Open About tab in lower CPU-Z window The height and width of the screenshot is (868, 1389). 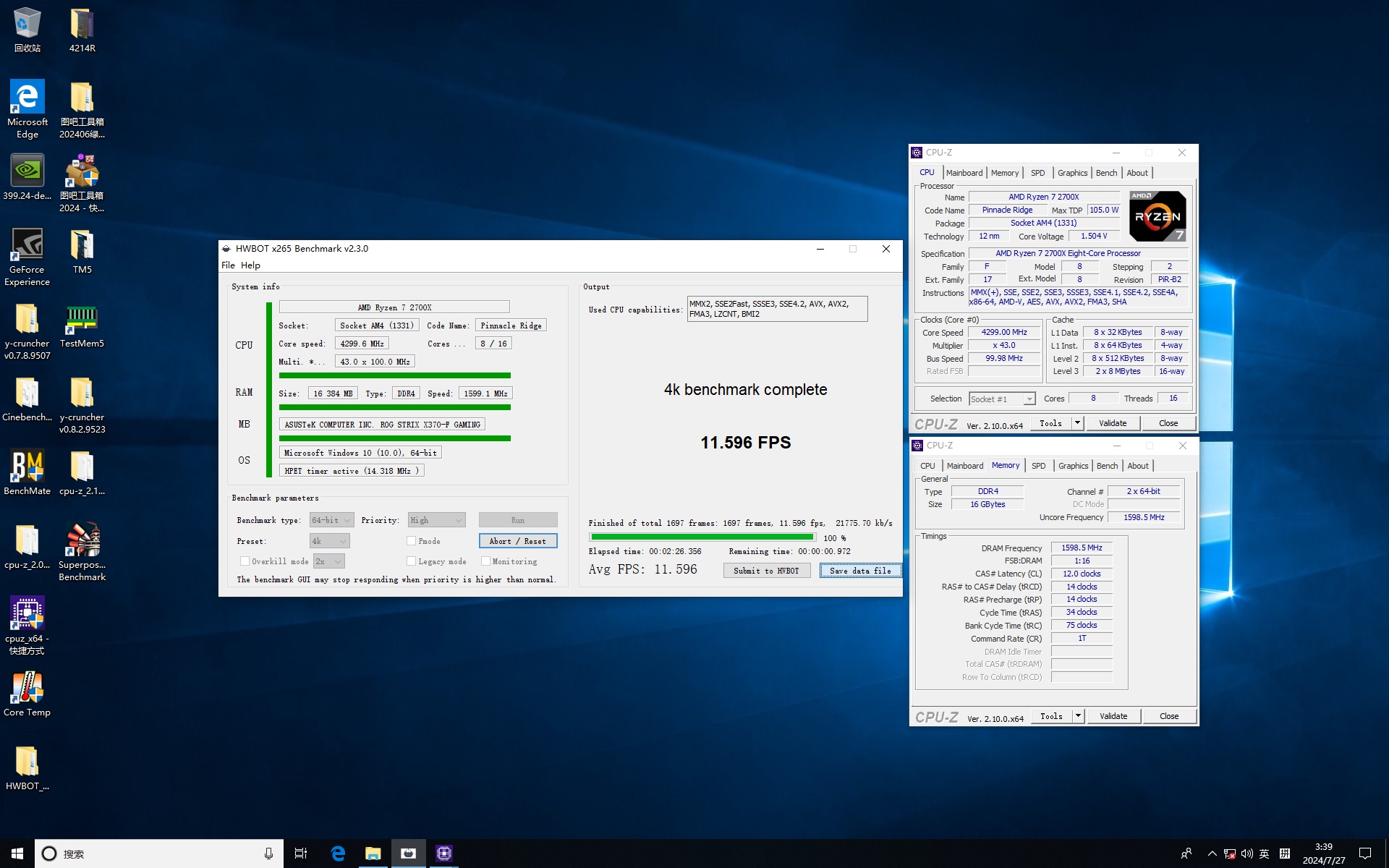(x=1137, y=466)
